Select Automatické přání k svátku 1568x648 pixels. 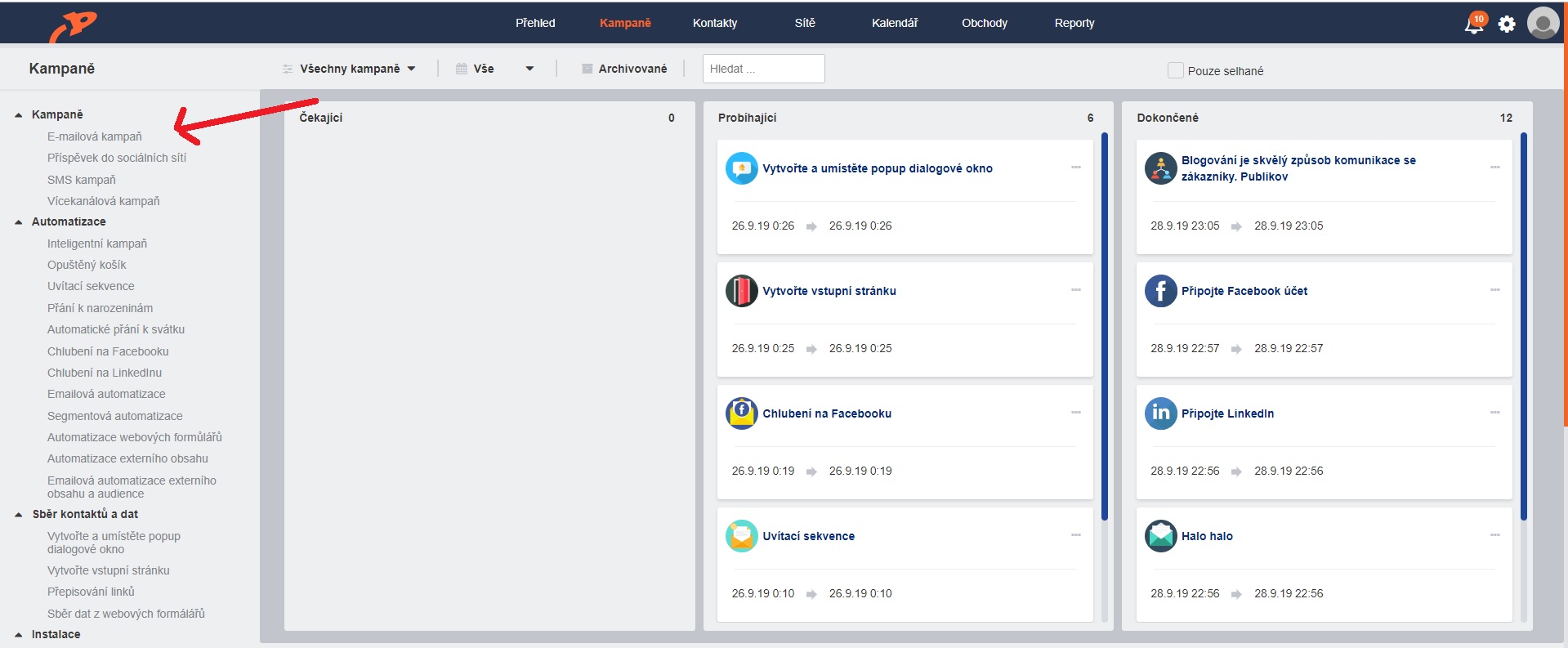click(116, 329)
